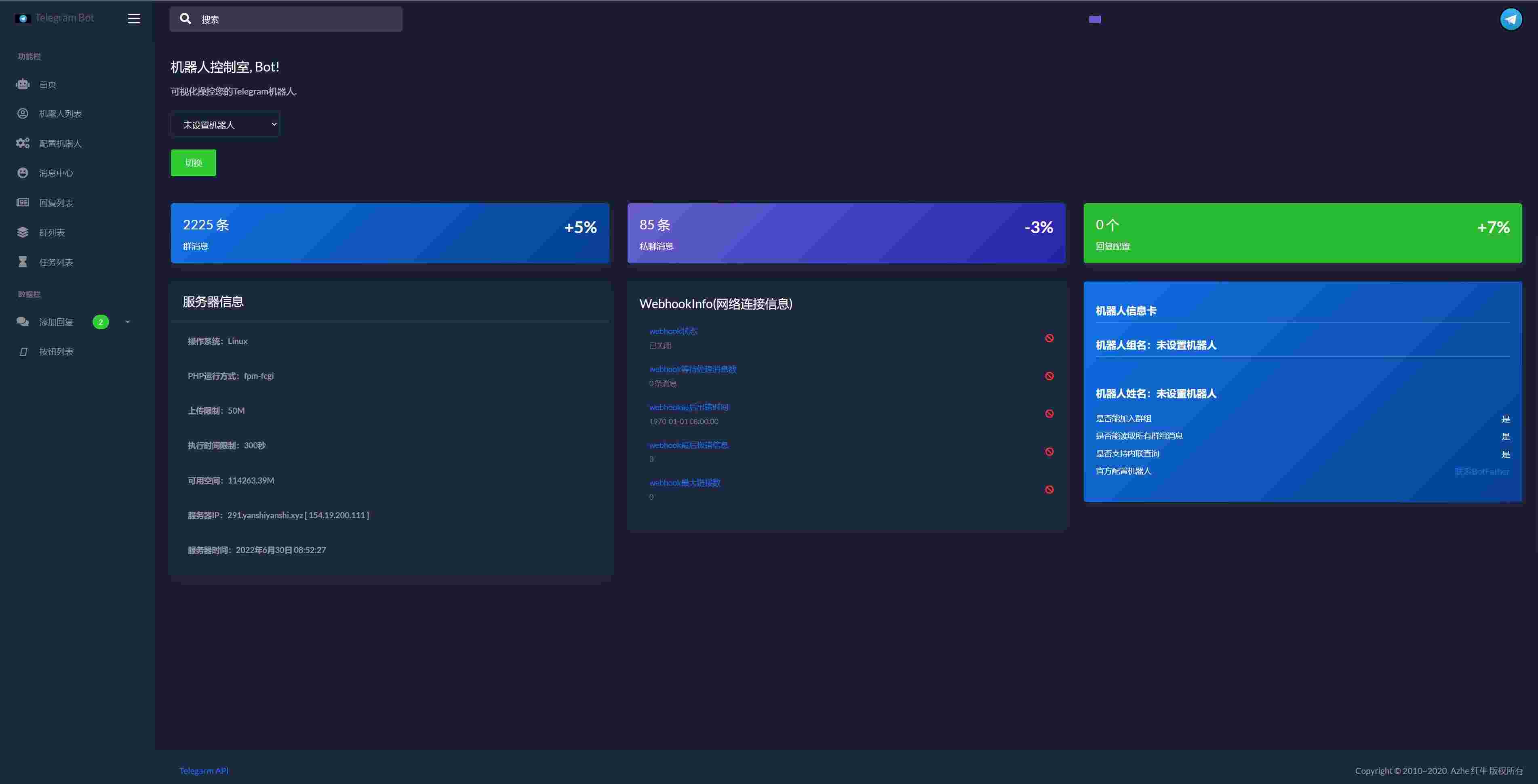
Task: Click the Telegram avatar icon top-right
Action: (1511, 19)
